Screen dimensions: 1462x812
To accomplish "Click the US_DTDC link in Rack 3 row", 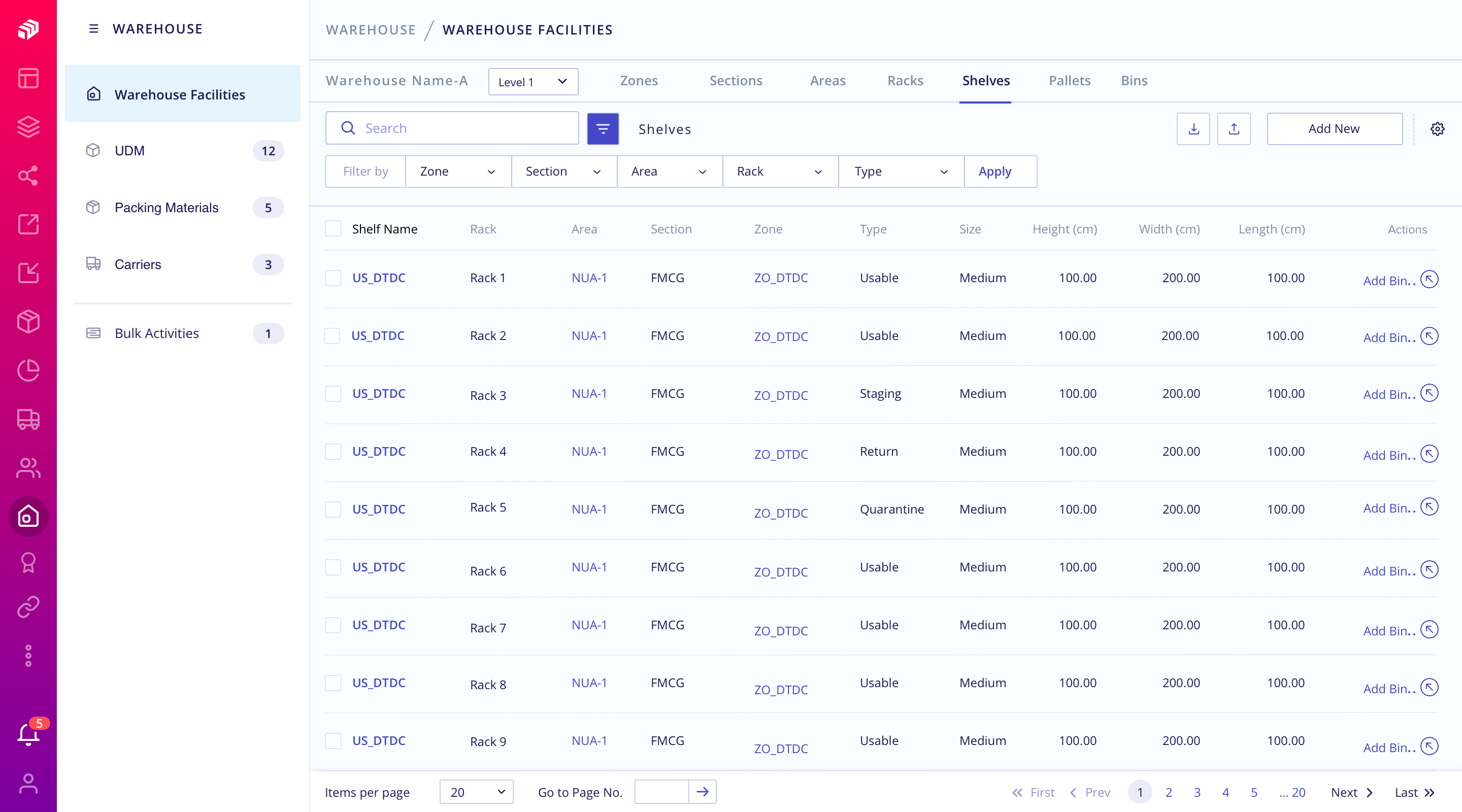I will (x=379, y=393).
